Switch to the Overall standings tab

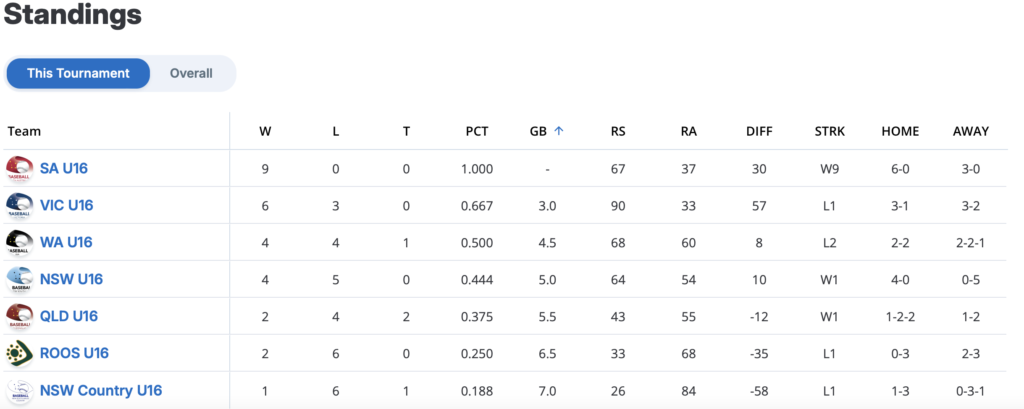[191, 73]
